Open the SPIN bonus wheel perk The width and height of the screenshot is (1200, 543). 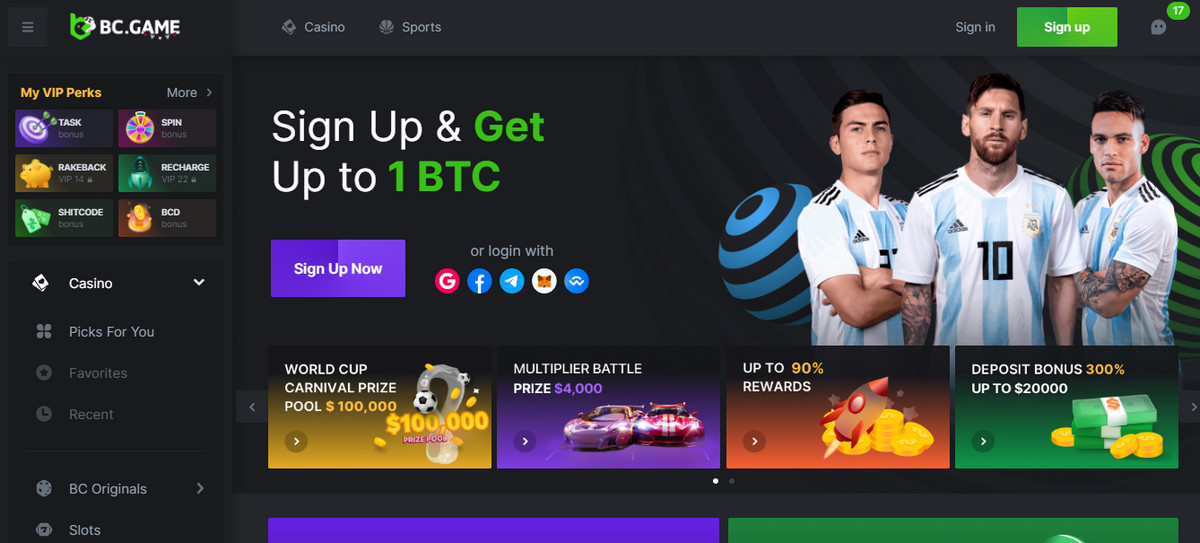click(x=167, y=128)
